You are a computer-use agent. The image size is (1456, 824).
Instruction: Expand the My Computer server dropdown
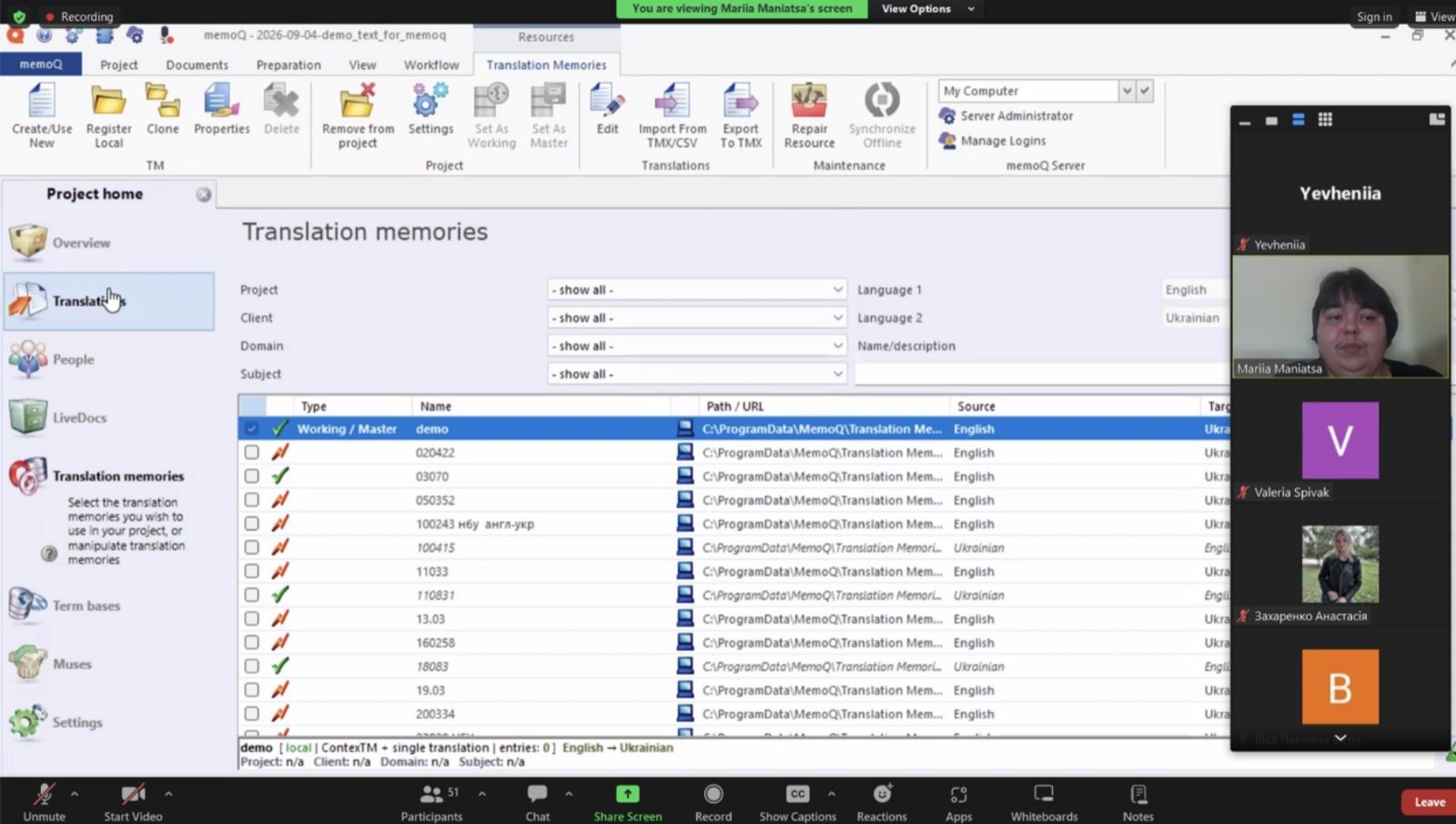(1127, 91)
